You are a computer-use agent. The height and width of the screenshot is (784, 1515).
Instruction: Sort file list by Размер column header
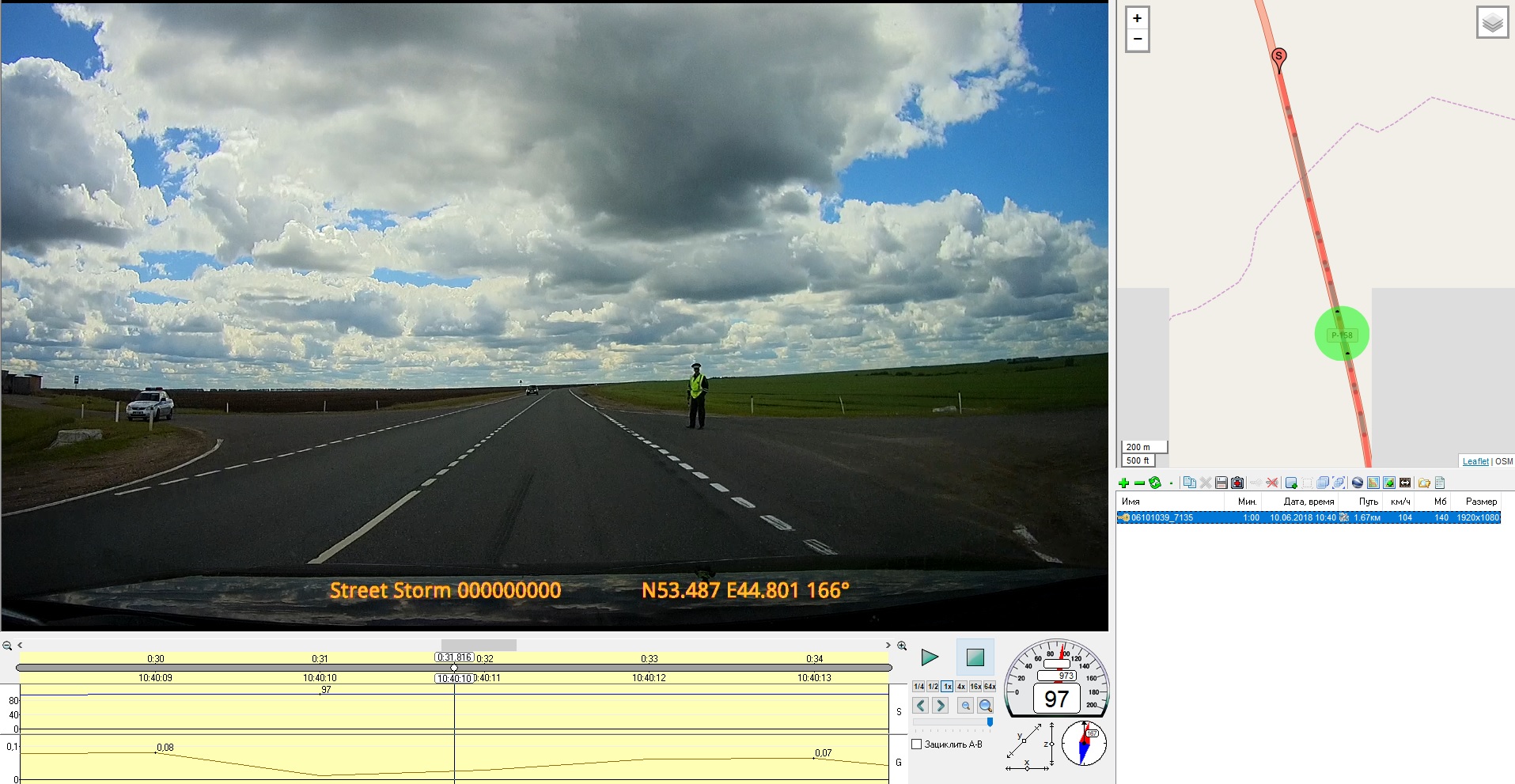click(x=1481, y=502)
